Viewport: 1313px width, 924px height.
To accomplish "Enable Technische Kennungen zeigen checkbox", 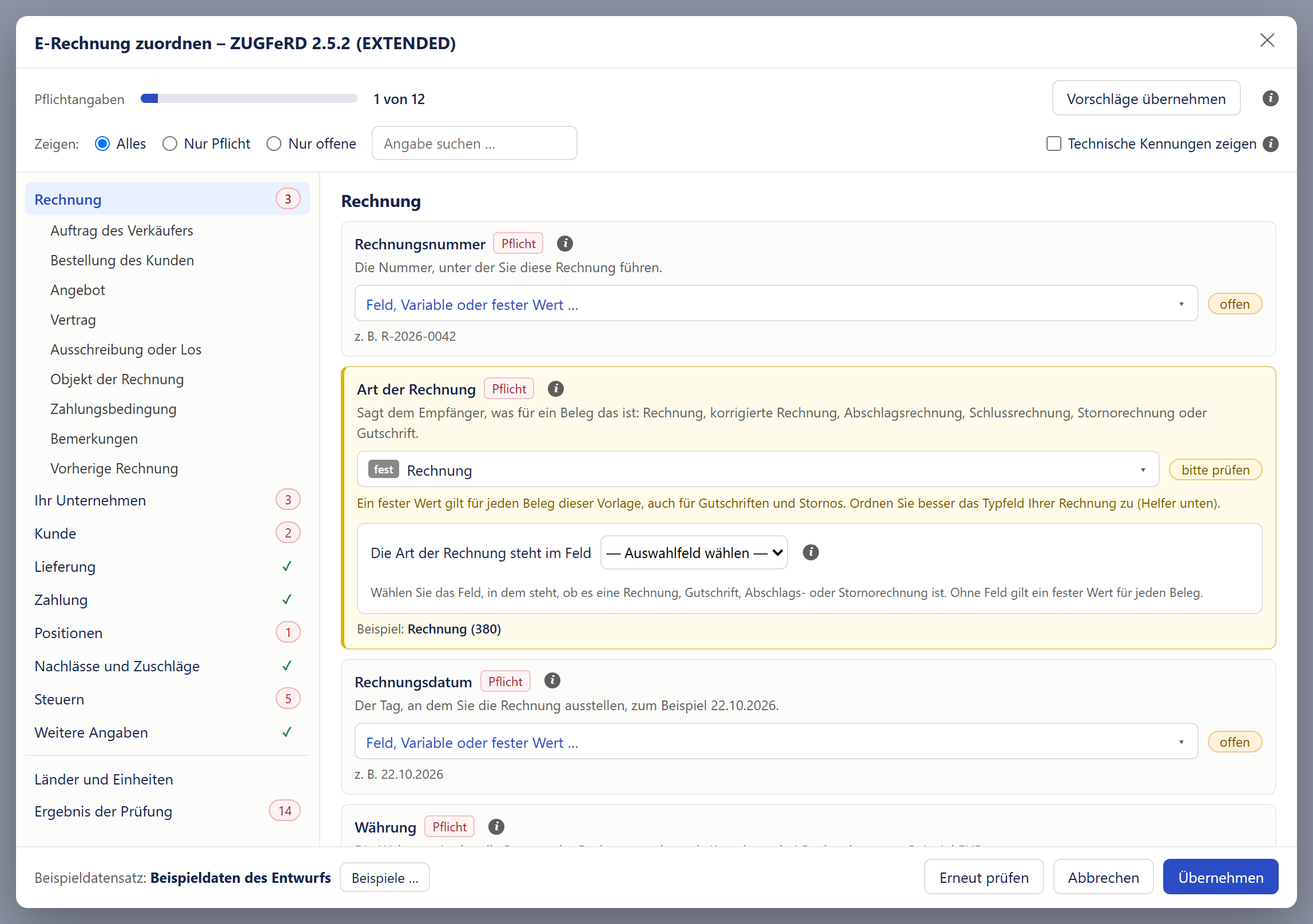I will click(x=1053, y=144).
